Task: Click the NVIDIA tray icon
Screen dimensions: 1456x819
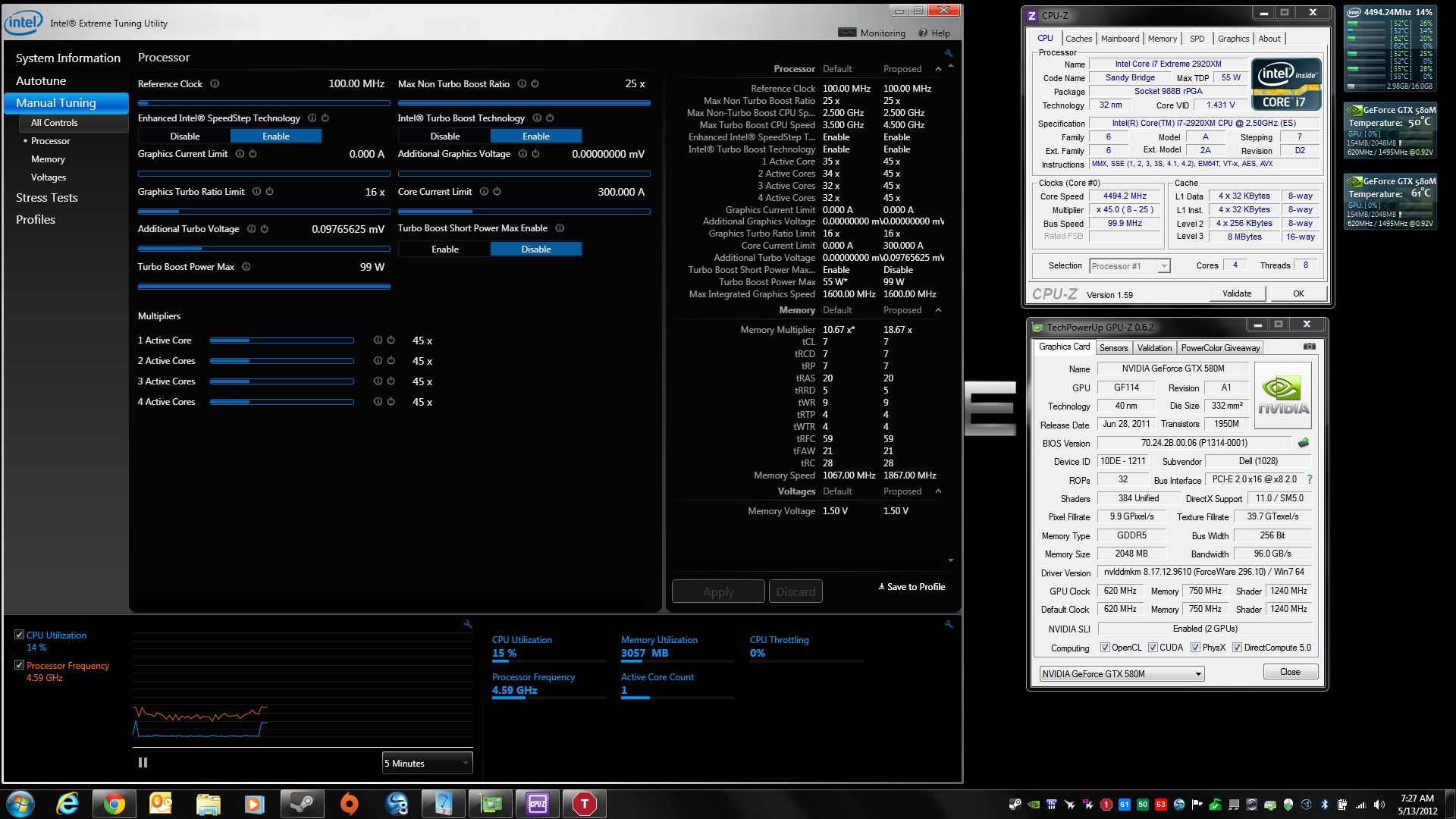Action: coord(1033,805)
